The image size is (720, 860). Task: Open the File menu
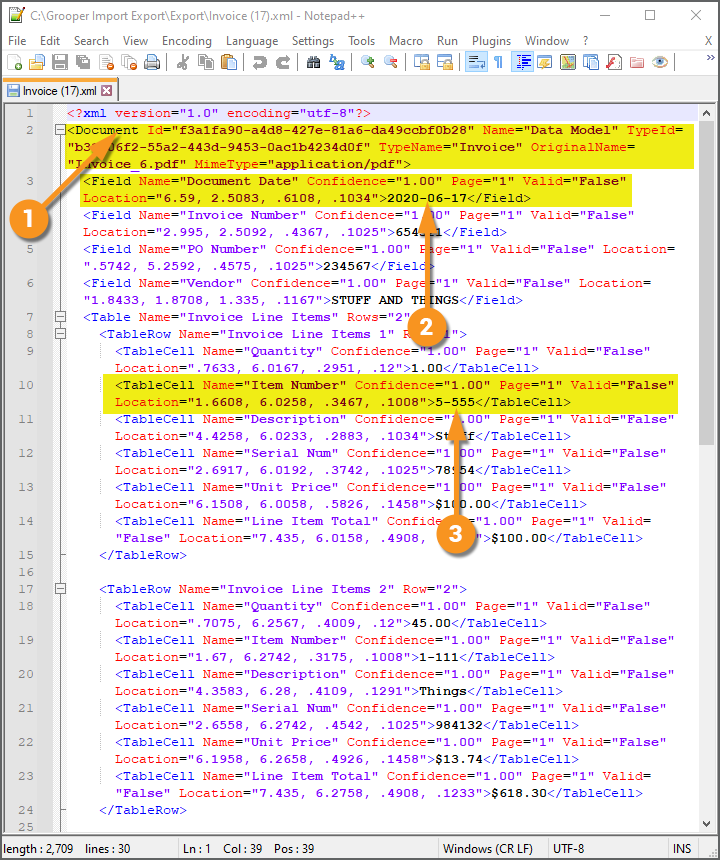click(x=17, y=41)
